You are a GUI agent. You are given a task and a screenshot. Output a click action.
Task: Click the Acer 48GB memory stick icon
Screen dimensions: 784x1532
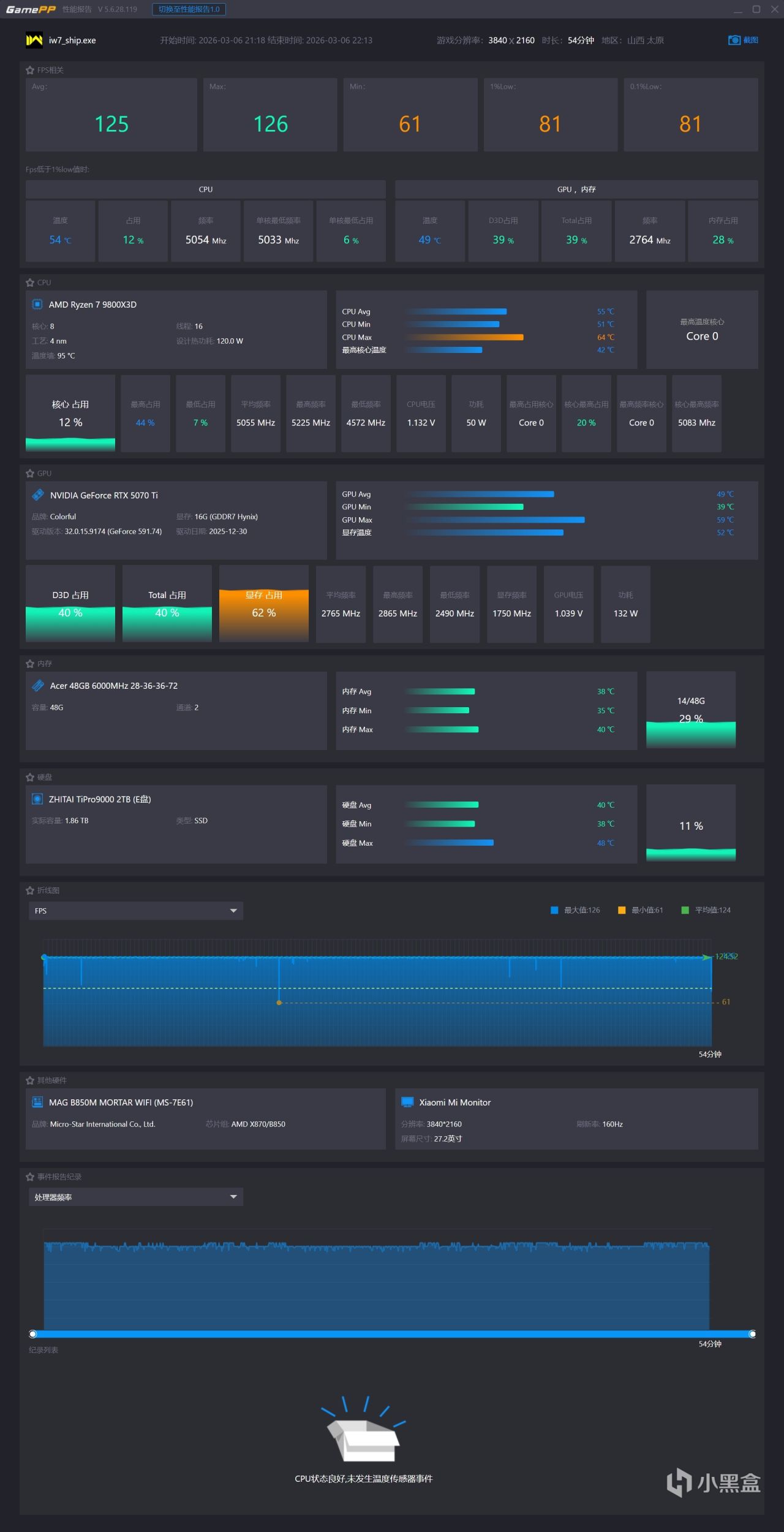point(38,686)
